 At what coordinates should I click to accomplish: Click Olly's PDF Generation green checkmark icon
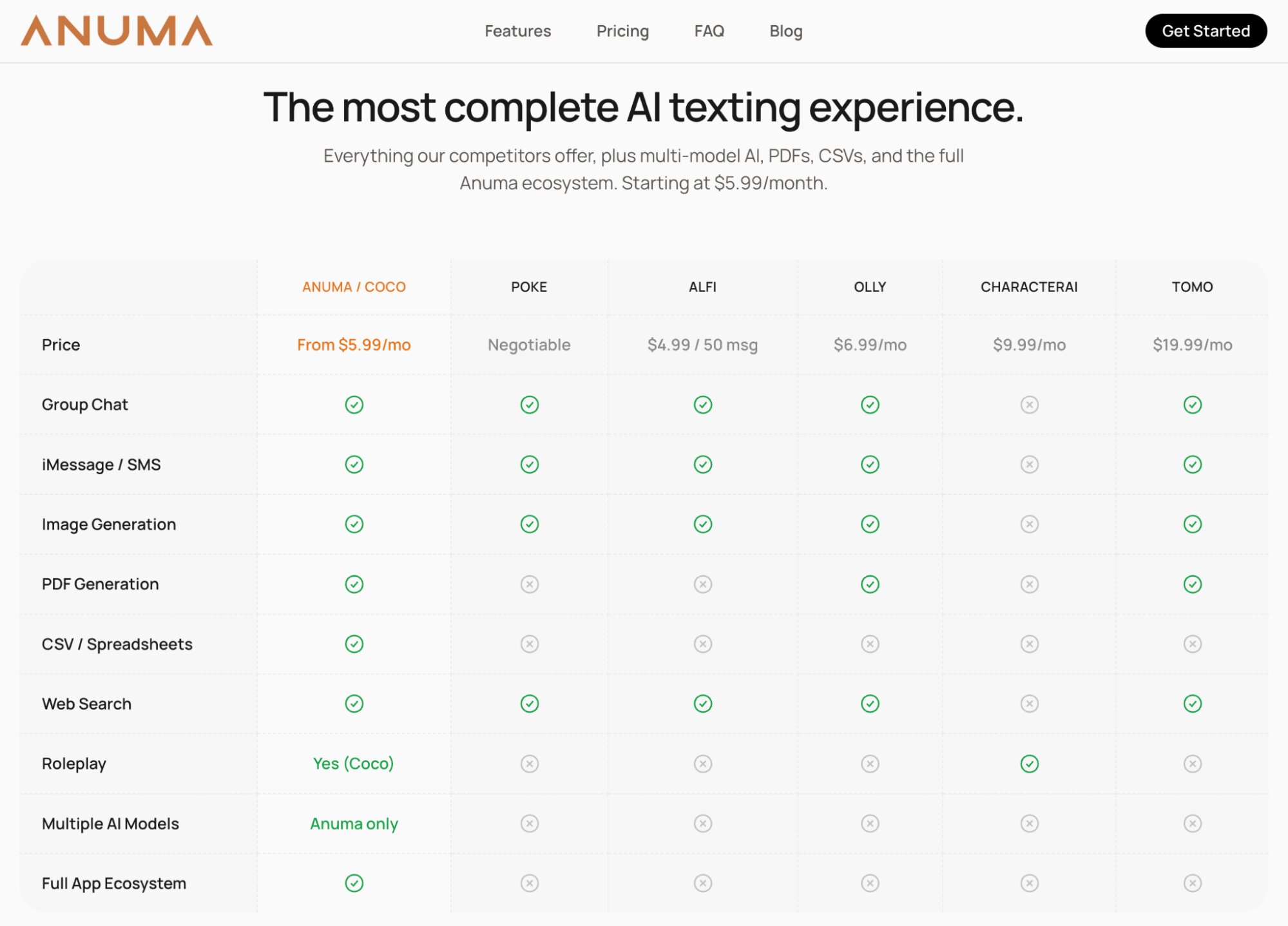870,584
